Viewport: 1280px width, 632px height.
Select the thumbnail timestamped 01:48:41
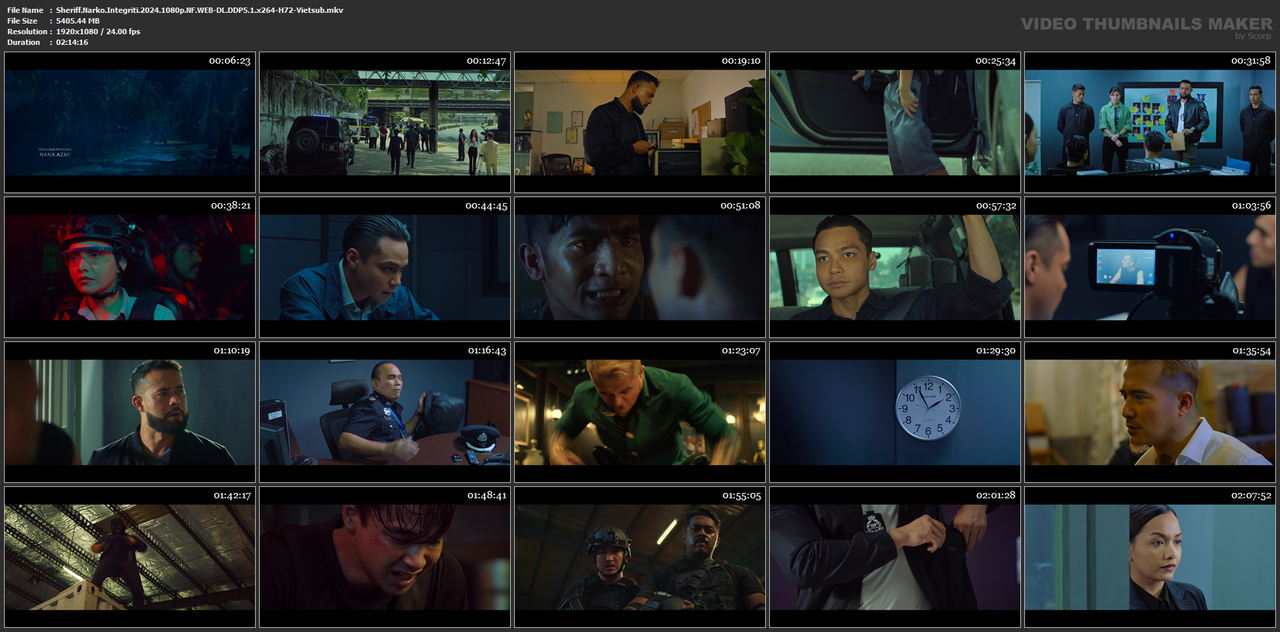pos(385,558)
